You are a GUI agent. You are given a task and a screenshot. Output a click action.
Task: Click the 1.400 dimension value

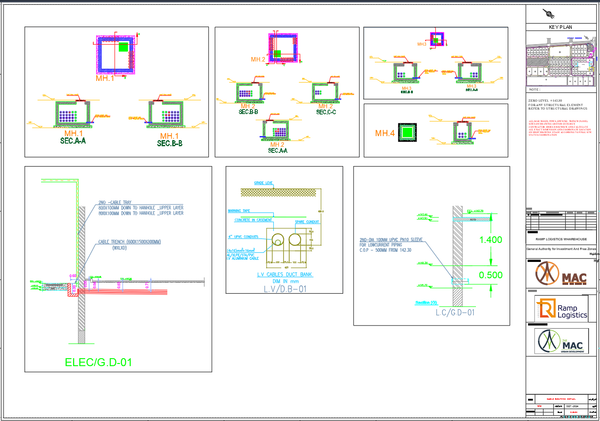tap(491, 240)
